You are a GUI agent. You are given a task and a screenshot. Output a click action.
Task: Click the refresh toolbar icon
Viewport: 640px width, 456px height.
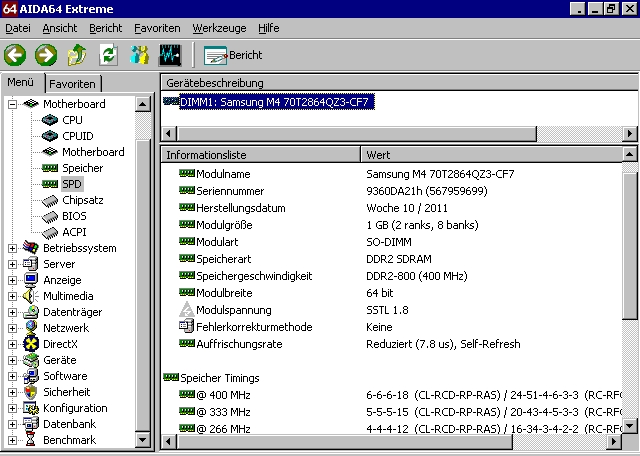point(109,55)
